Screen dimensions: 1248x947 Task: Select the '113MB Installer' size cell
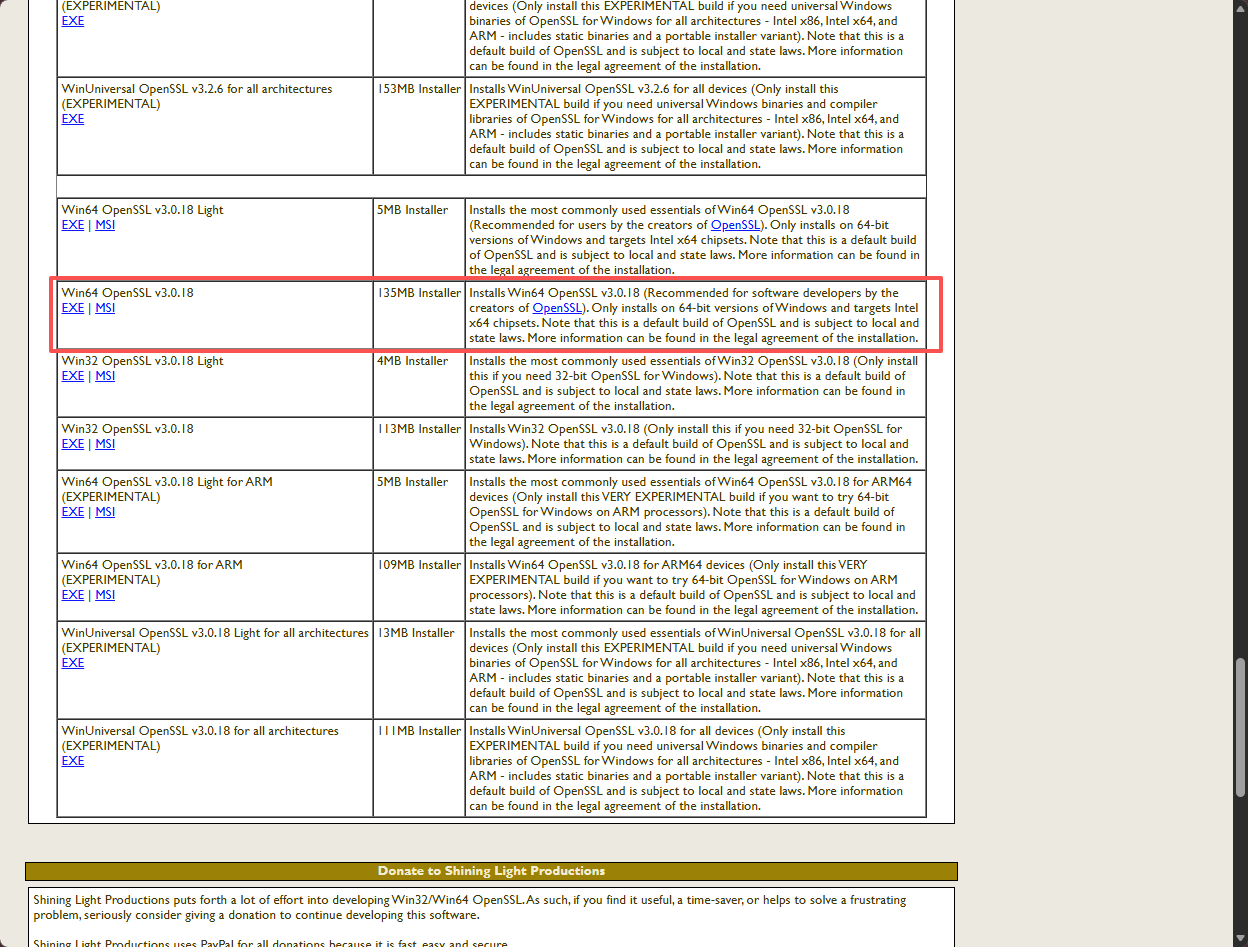[x=419, y=444]
